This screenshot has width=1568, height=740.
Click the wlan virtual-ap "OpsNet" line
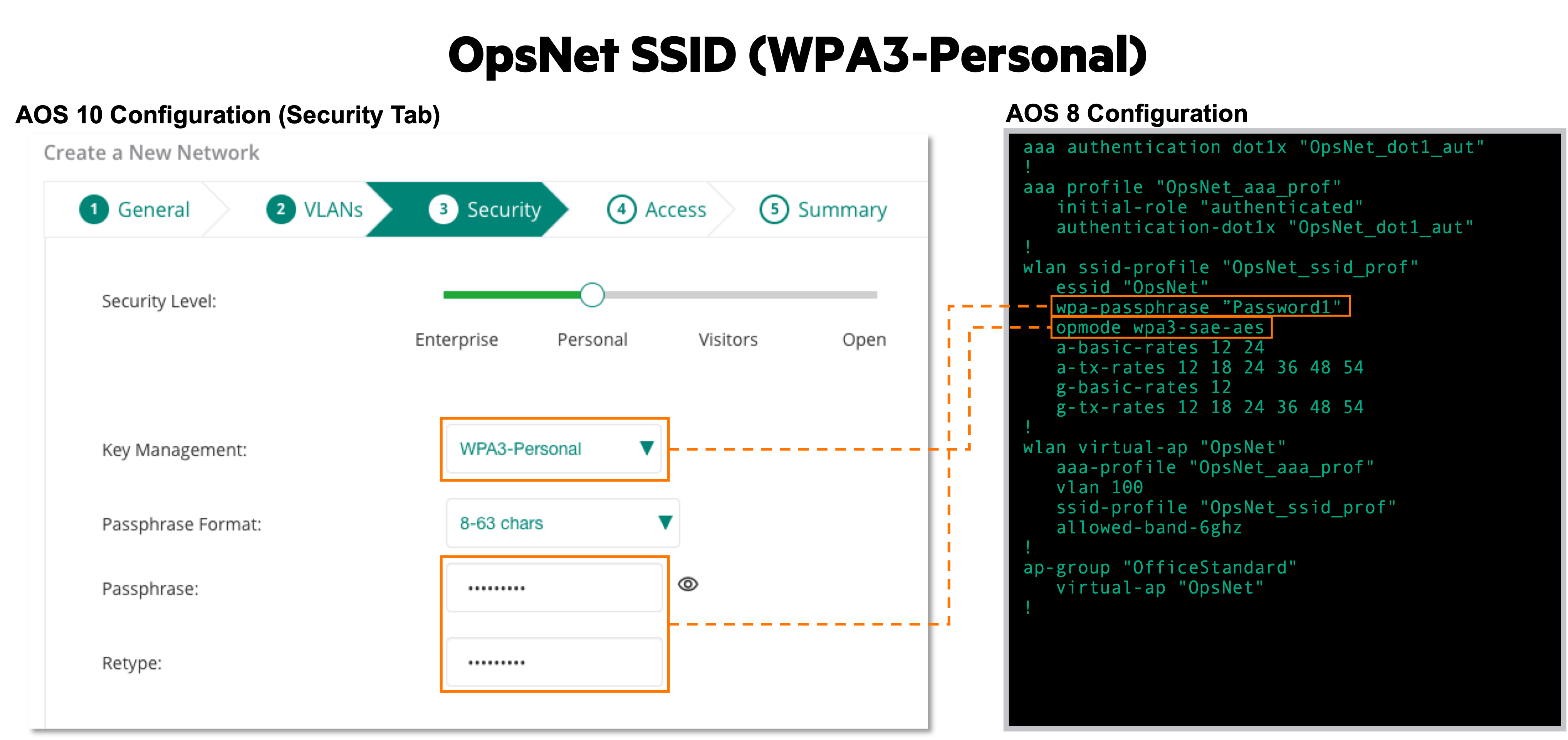(1154, 447)
